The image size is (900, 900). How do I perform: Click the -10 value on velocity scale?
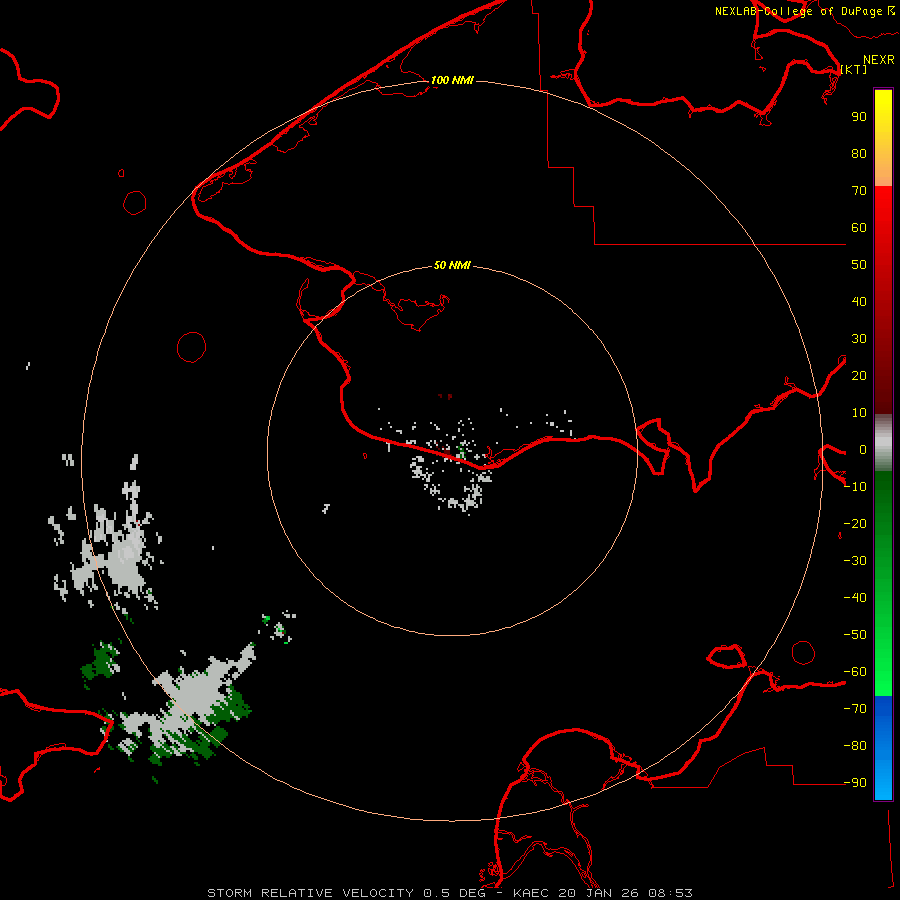(855, 487)
